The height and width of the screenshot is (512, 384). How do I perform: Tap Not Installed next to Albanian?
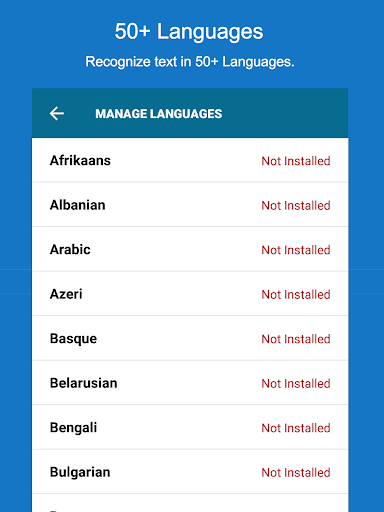point(296,206)
